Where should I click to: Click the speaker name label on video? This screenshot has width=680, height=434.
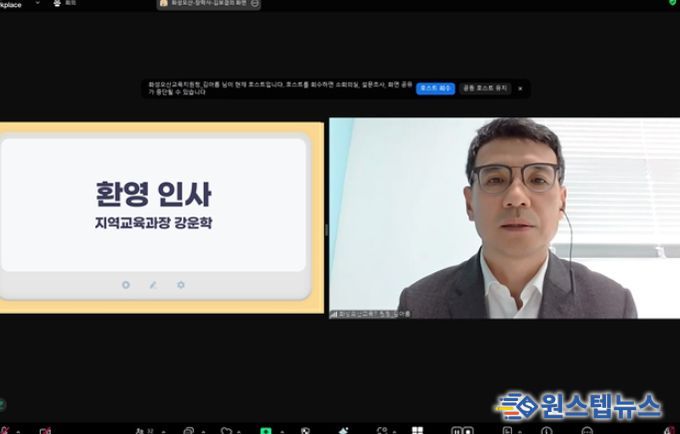[374, 314]
